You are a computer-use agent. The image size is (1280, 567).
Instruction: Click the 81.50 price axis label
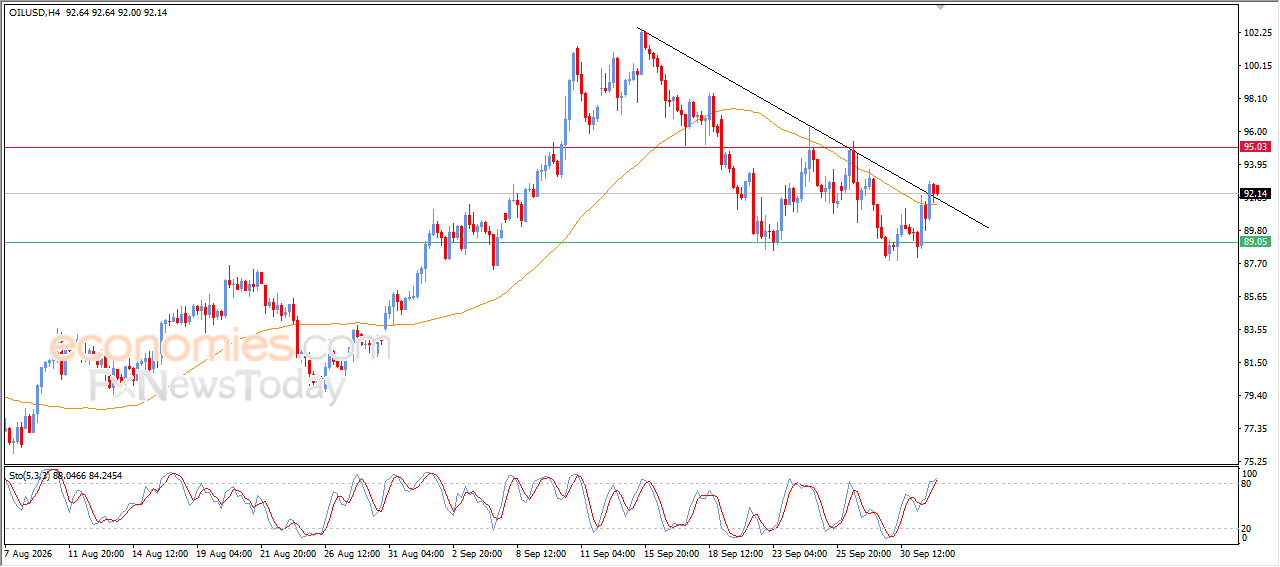tap(1257, 363)
